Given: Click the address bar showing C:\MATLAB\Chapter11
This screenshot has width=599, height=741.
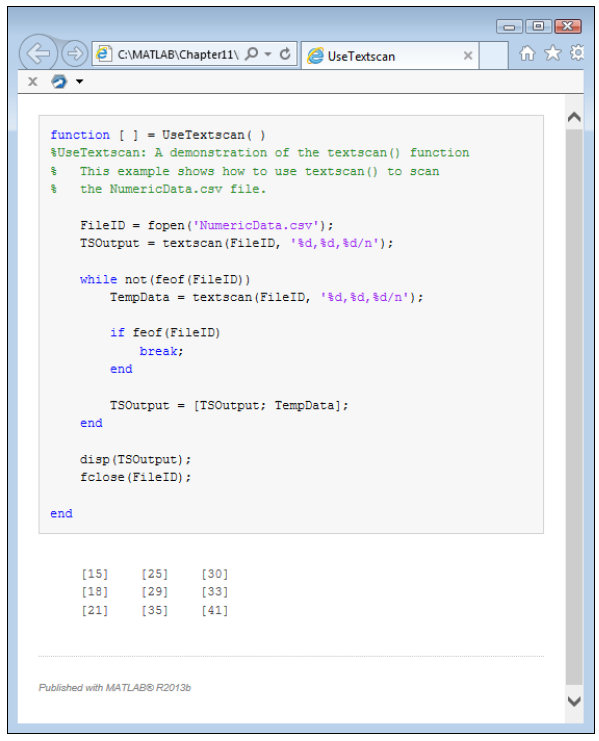Looking at the screenshot, I should coord(178,54).
